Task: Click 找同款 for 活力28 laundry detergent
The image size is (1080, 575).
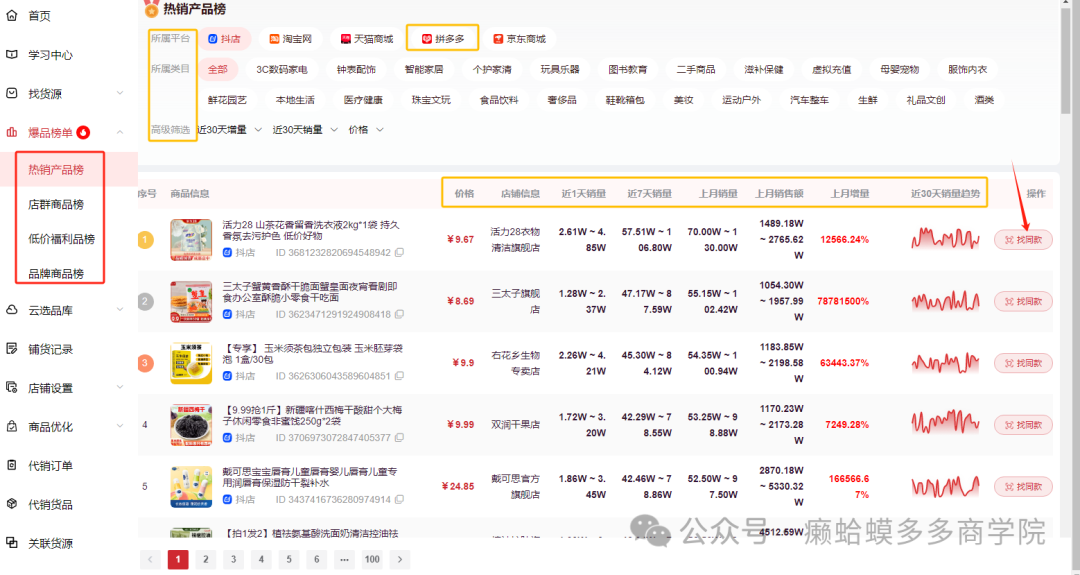Action: [x=1023, y=240]
